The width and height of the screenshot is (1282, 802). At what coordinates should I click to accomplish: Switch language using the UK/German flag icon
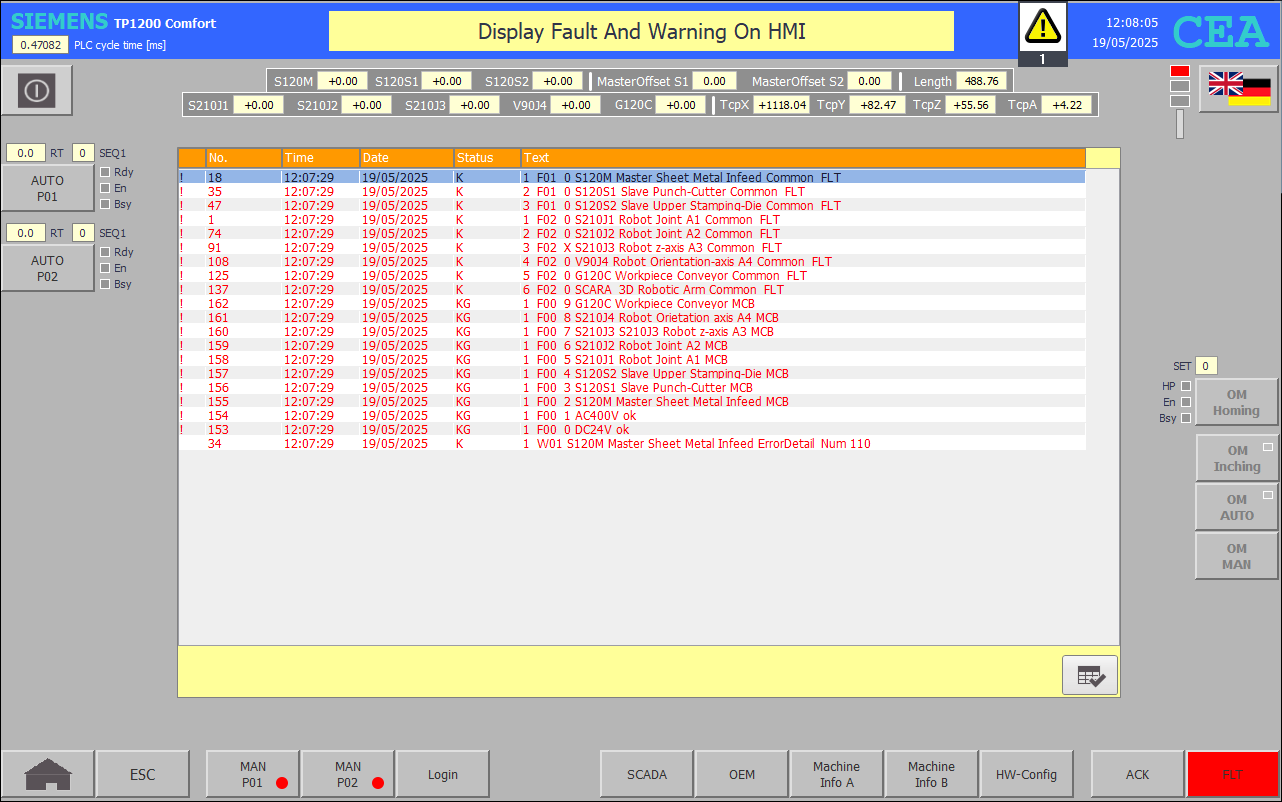(1238, 89)
